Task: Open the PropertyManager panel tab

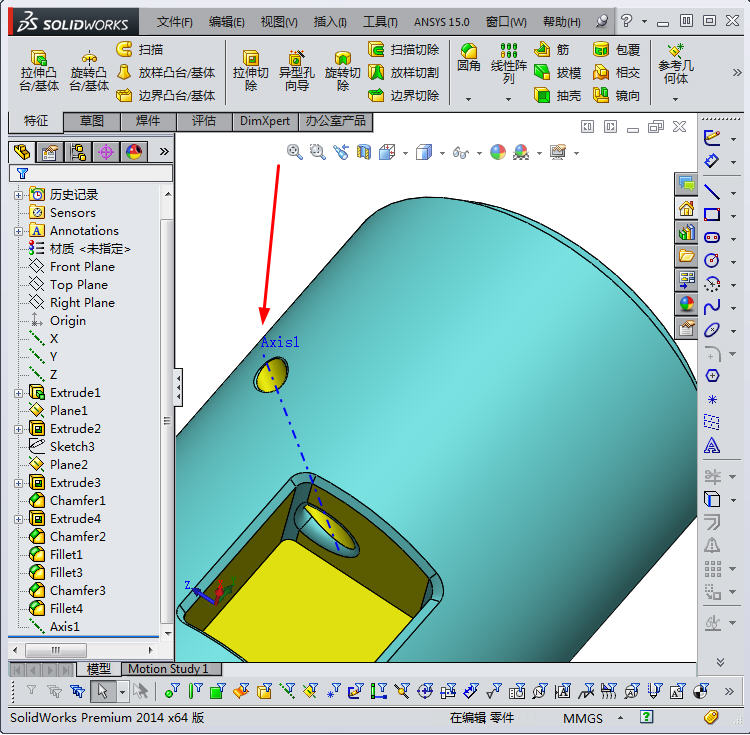Action: pyautogui.click(x=50, y=152)
